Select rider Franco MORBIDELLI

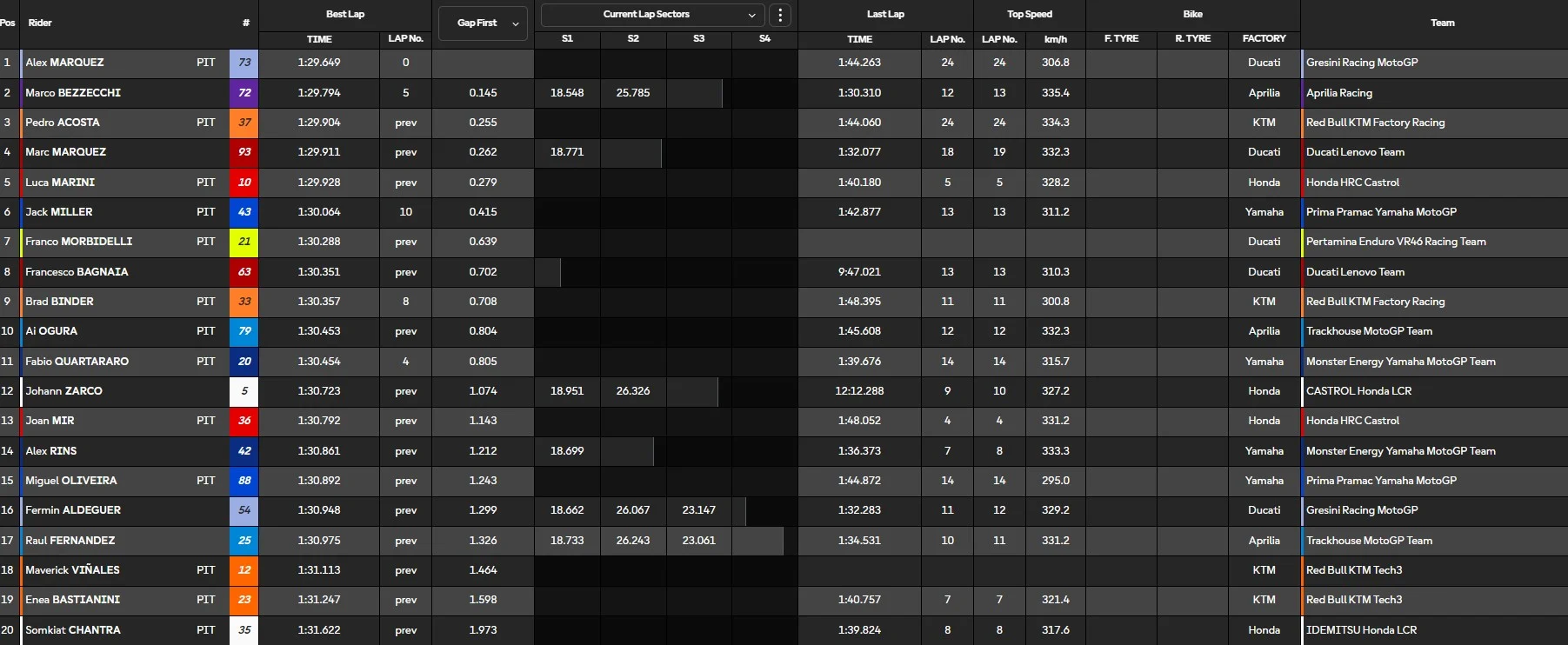79,242
